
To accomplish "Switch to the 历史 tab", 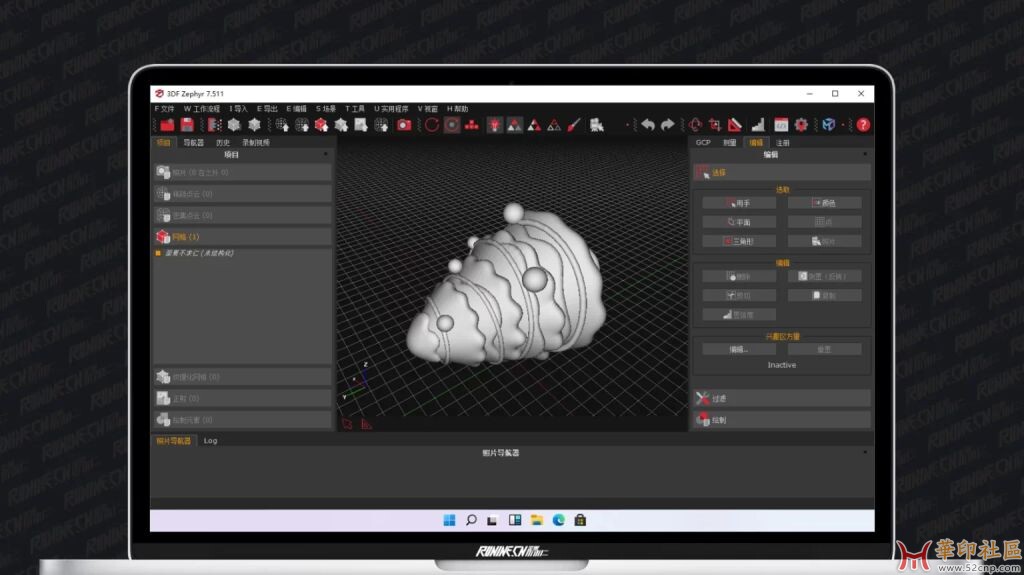I will tap(223, 142).
